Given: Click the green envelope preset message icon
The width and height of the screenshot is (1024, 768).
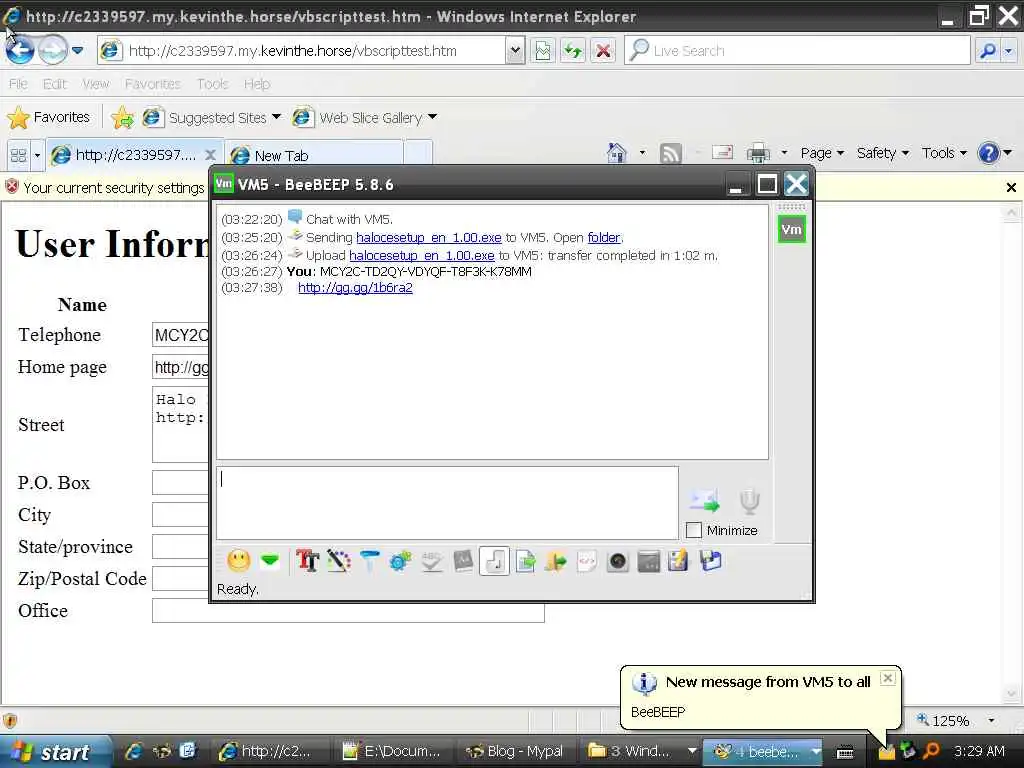Looking at the screenshot, I should tap(270, 561).
